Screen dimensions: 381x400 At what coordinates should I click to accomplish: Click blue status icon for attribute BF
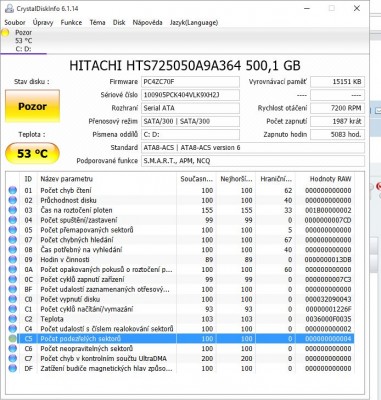13,289
